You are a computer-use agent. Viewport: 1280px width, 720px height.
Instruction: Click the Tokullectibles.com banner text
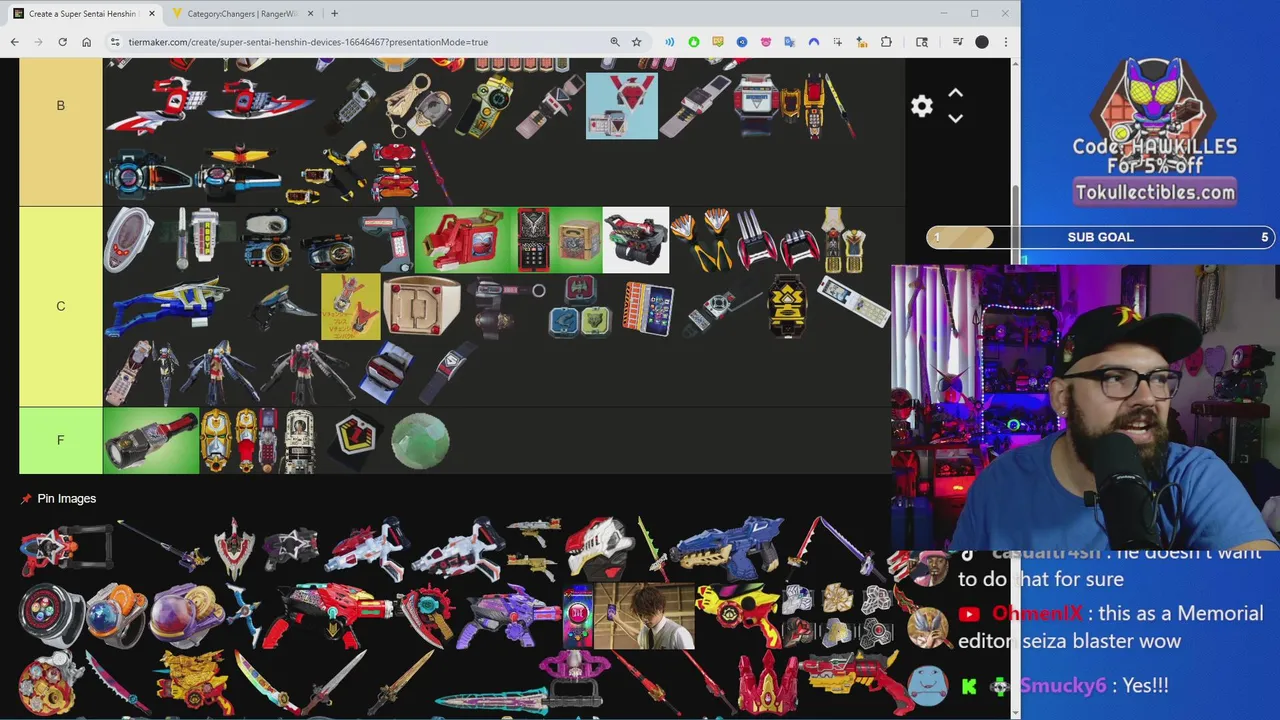point(1155,192)
